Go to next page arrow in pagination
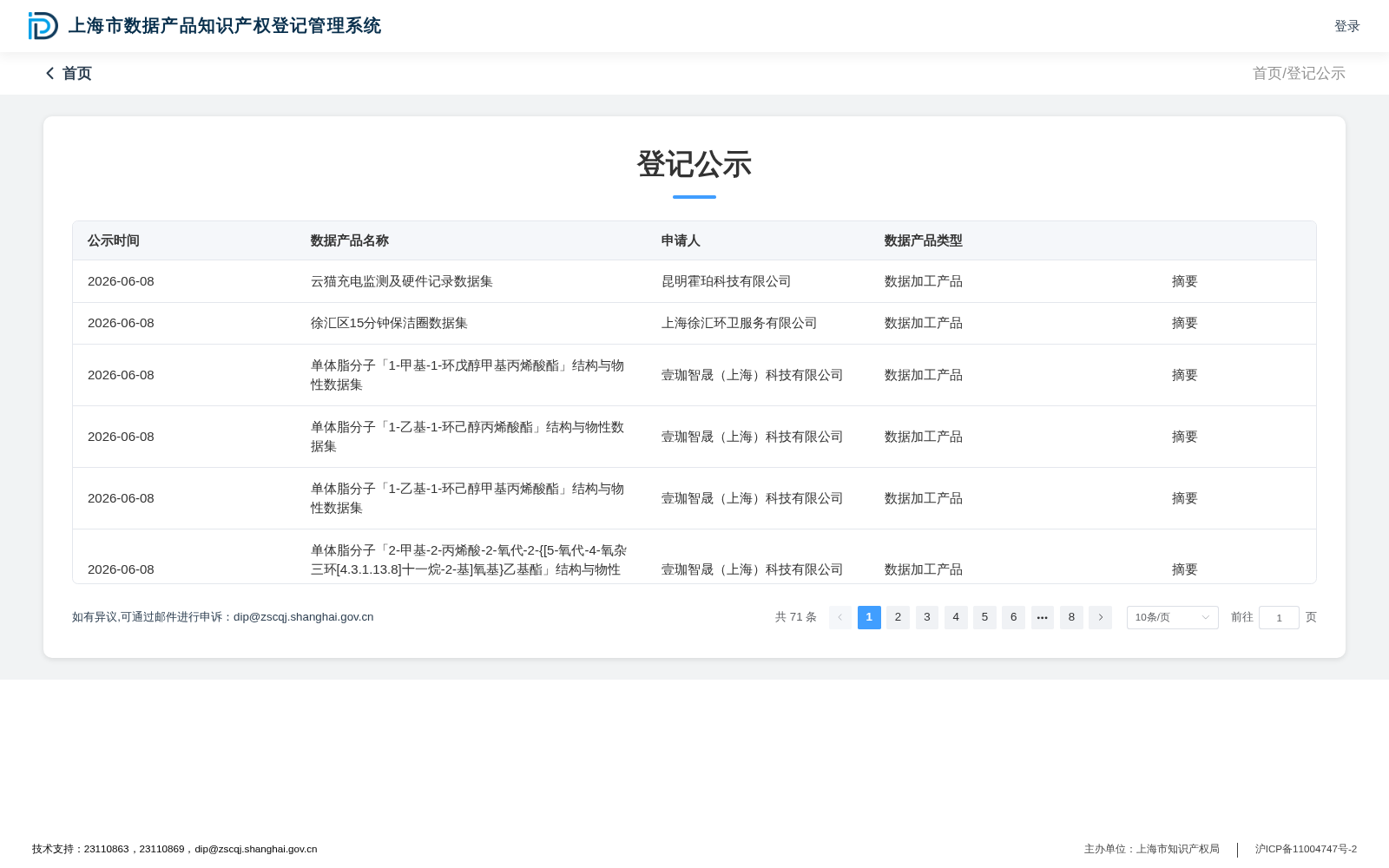1389x868 pixels. (1100, 617)
